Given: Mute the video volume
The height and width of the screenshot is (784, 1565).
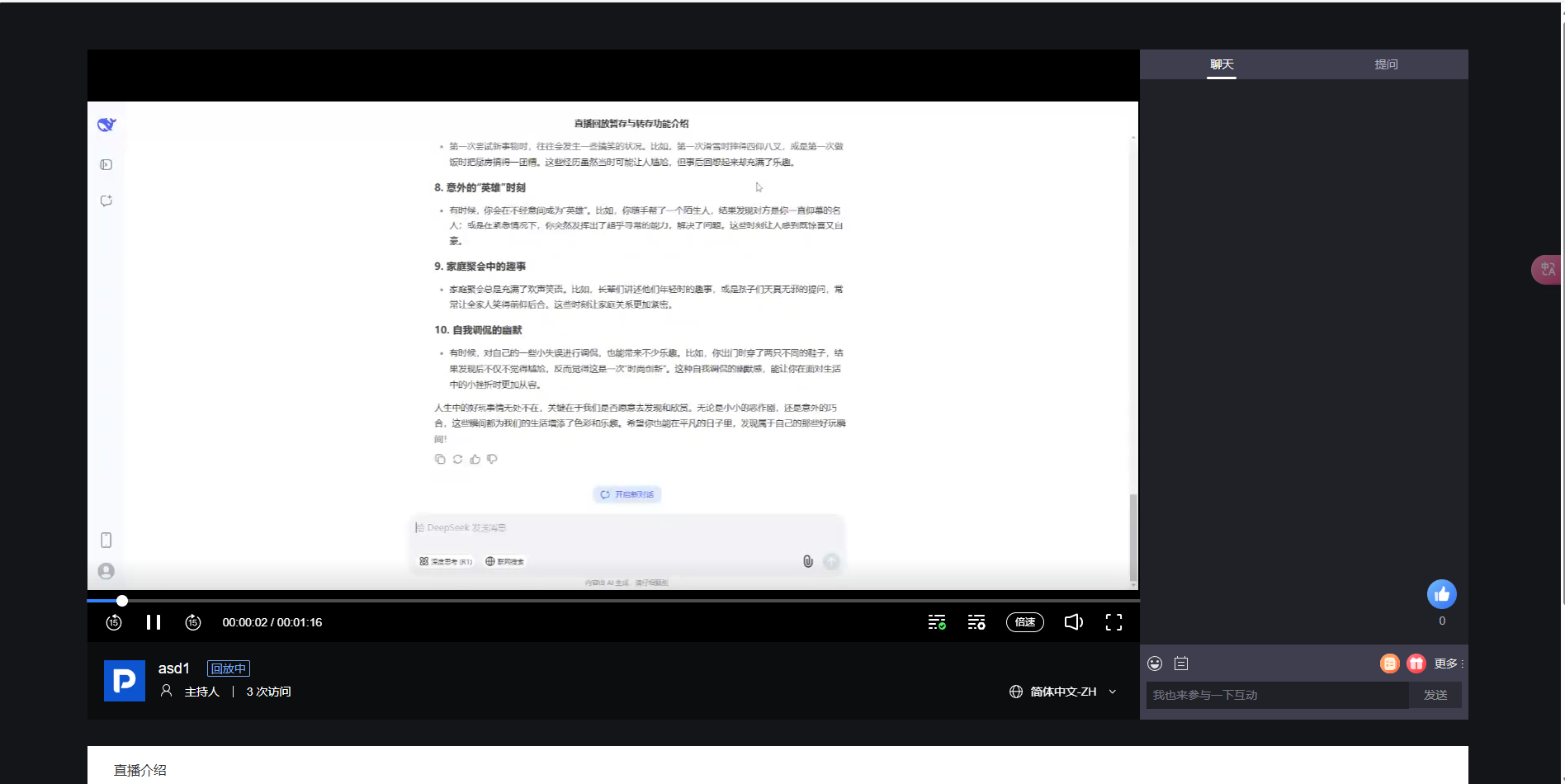Looking at the screenshot, I should (x=1073, y=622).
